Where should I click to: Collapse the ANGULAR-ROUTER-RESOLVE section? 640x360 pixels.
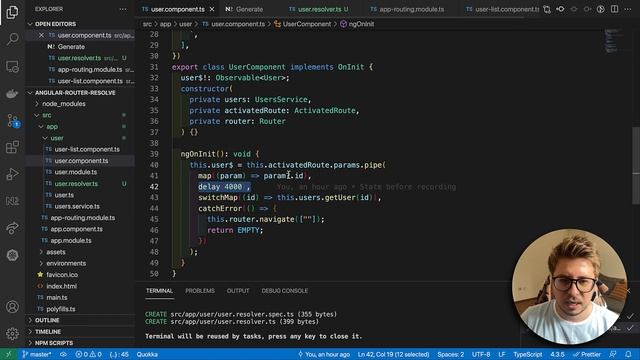coord(80,93)
